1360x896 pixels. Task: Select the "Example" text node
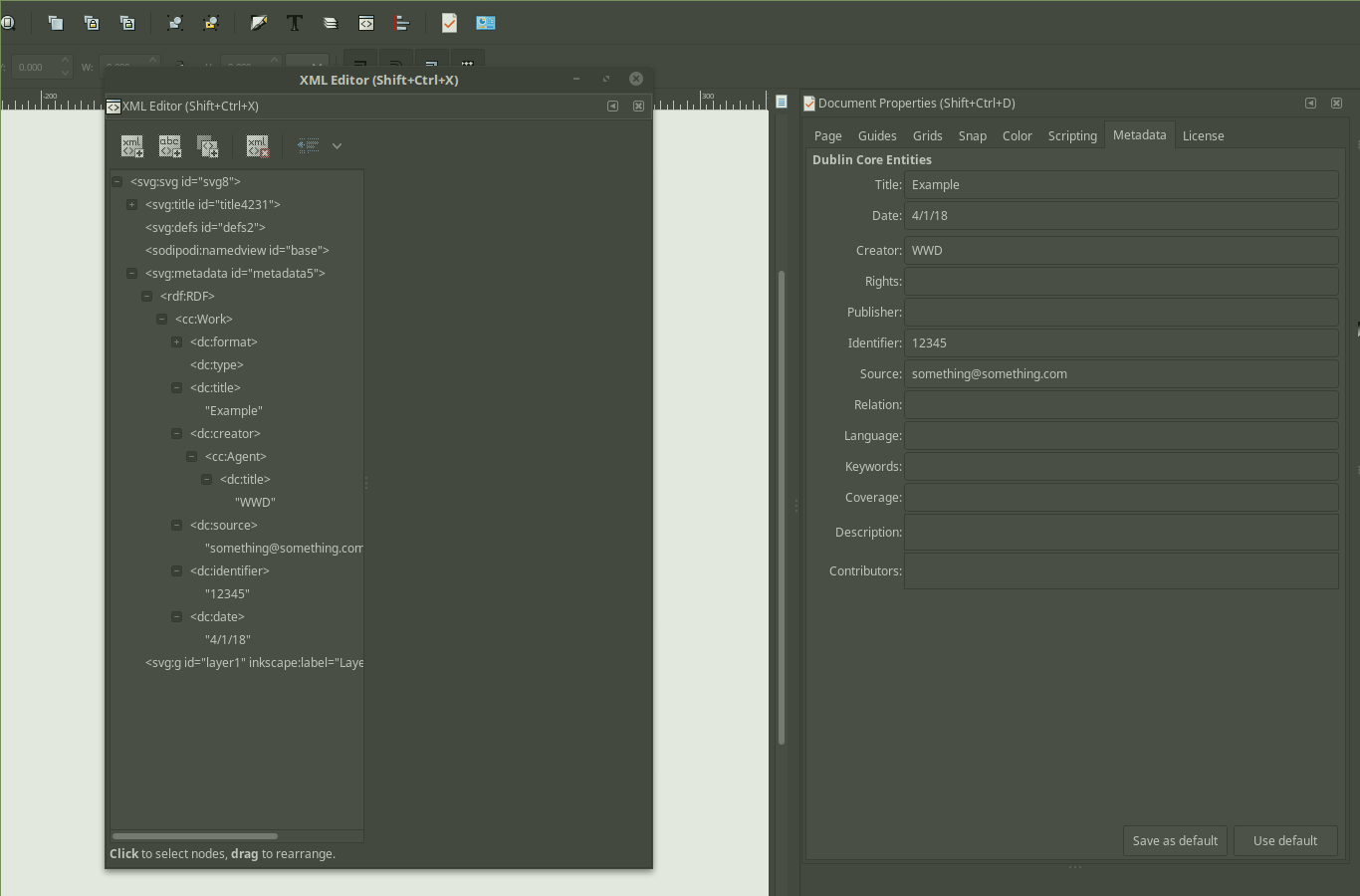point(234,410)
